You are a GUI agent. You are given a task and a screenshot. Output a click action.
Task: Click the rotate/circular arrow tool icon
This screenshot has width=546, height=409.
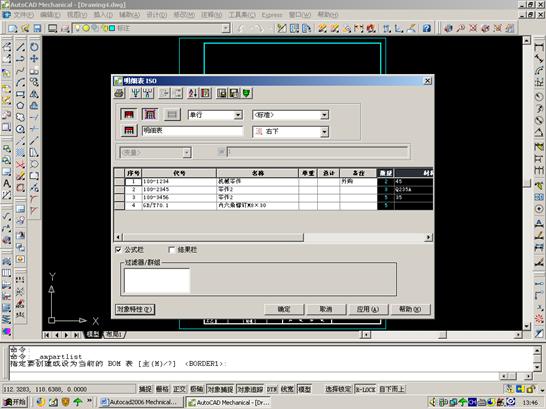click(34, 47)
